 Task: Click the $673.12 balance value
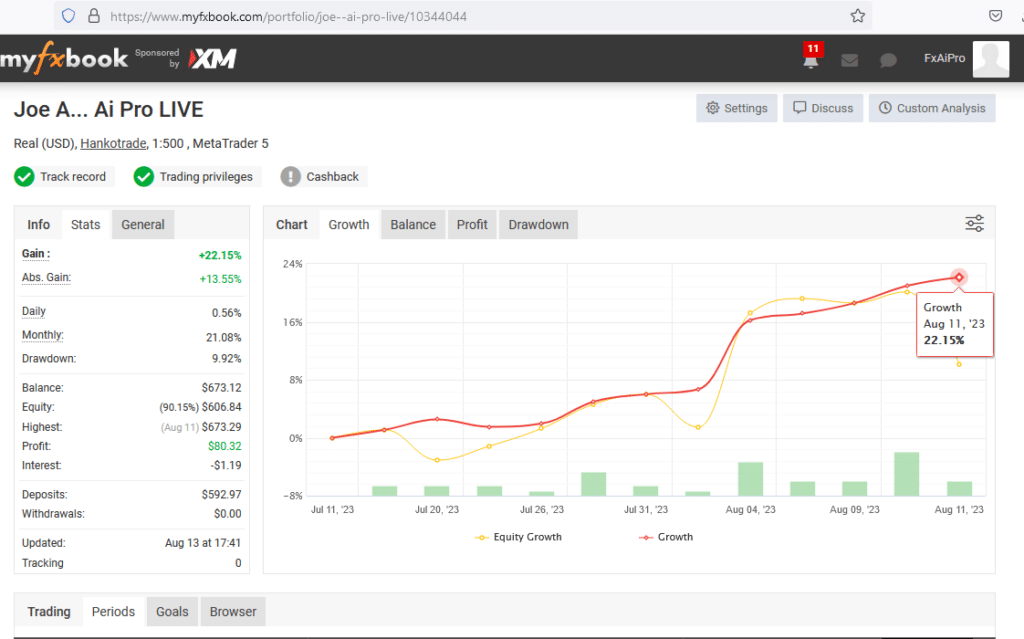pos(221,388)
